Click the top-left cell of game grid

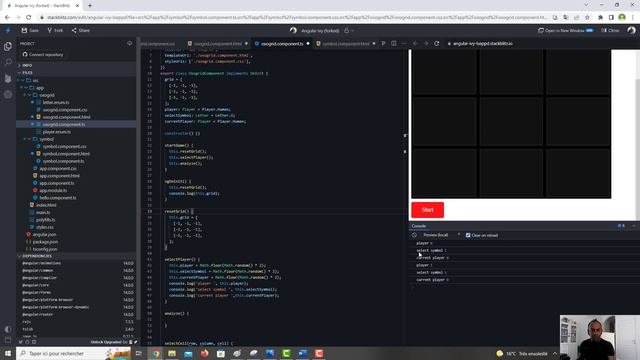point(444,72)
